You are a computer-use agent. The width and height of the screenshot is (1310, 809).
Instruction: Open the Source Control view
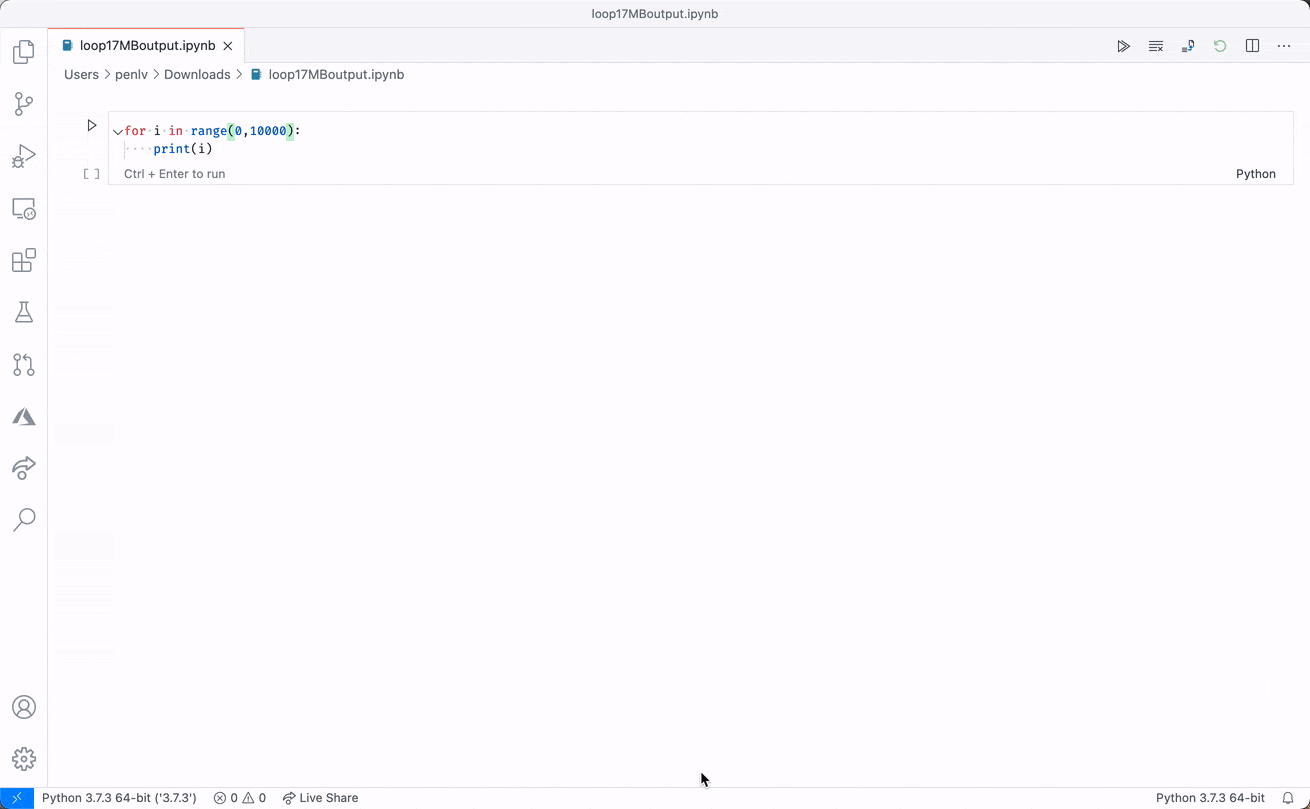click(23, 104)
